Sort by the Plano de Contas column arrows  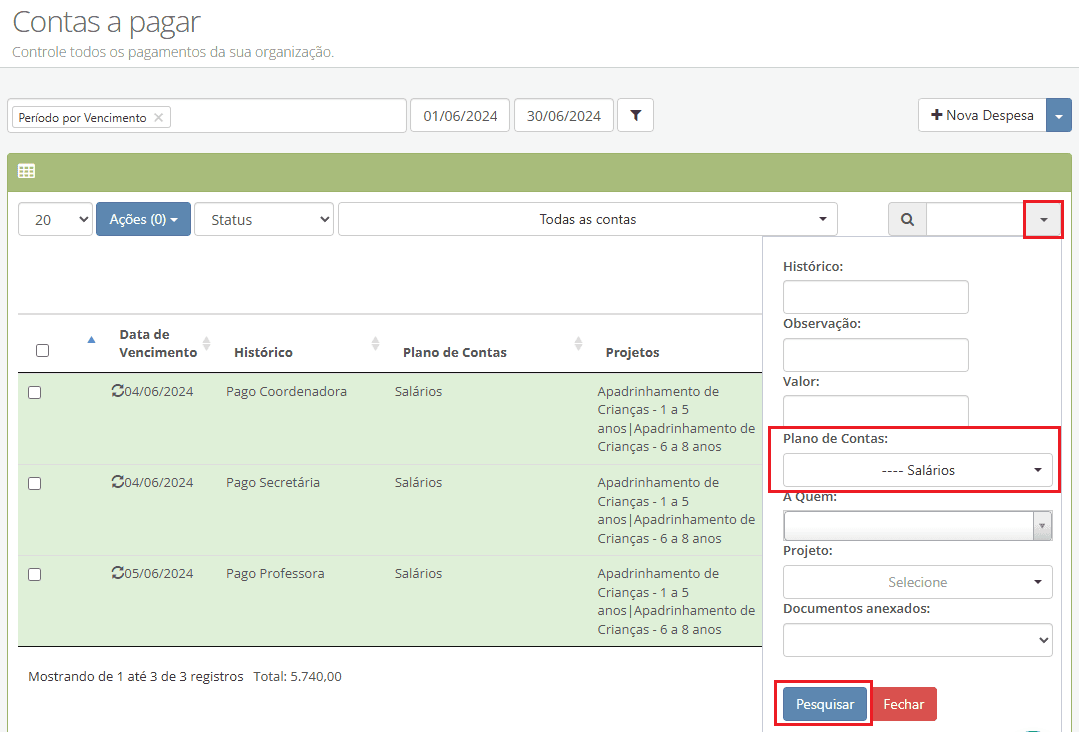click(579, 343)
